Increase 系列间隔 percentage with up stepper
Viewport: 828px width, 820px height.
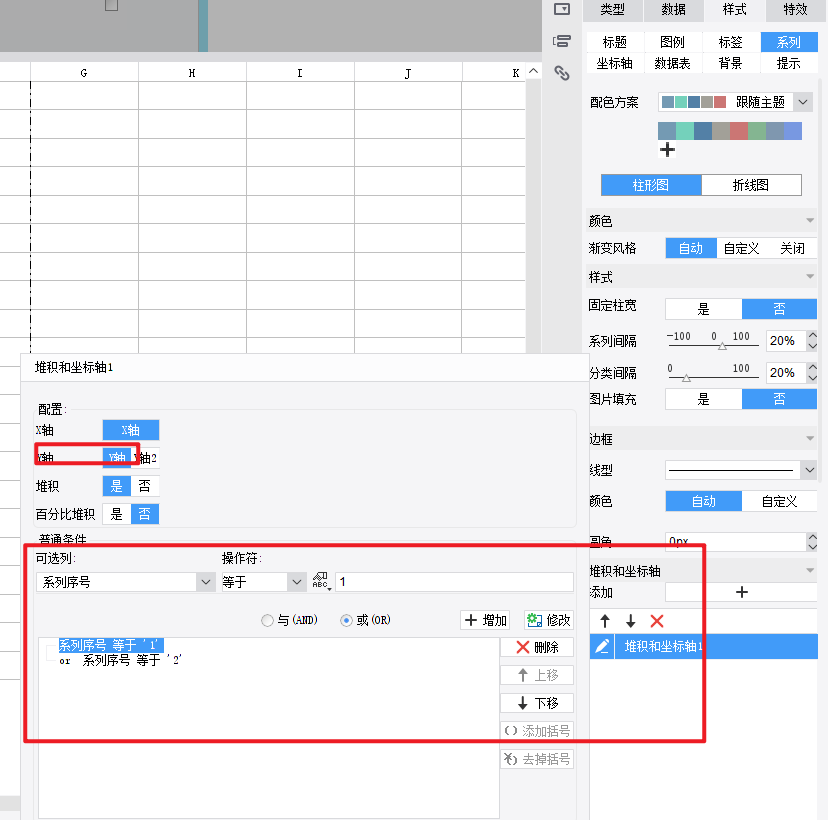[x=812, y=335]
